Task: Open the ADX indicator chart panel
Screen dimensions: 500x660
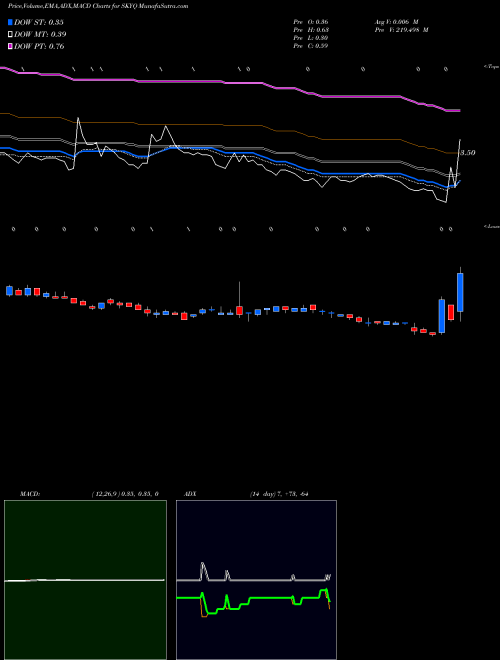Action: (x=256, y=580)
